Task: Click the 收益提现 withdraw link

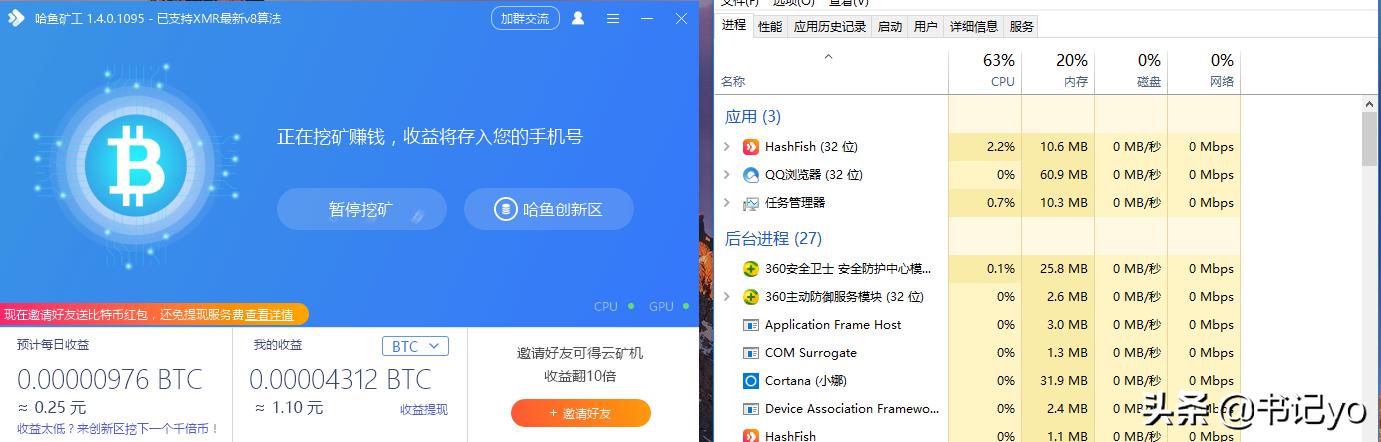Action: tap(424, 410)
